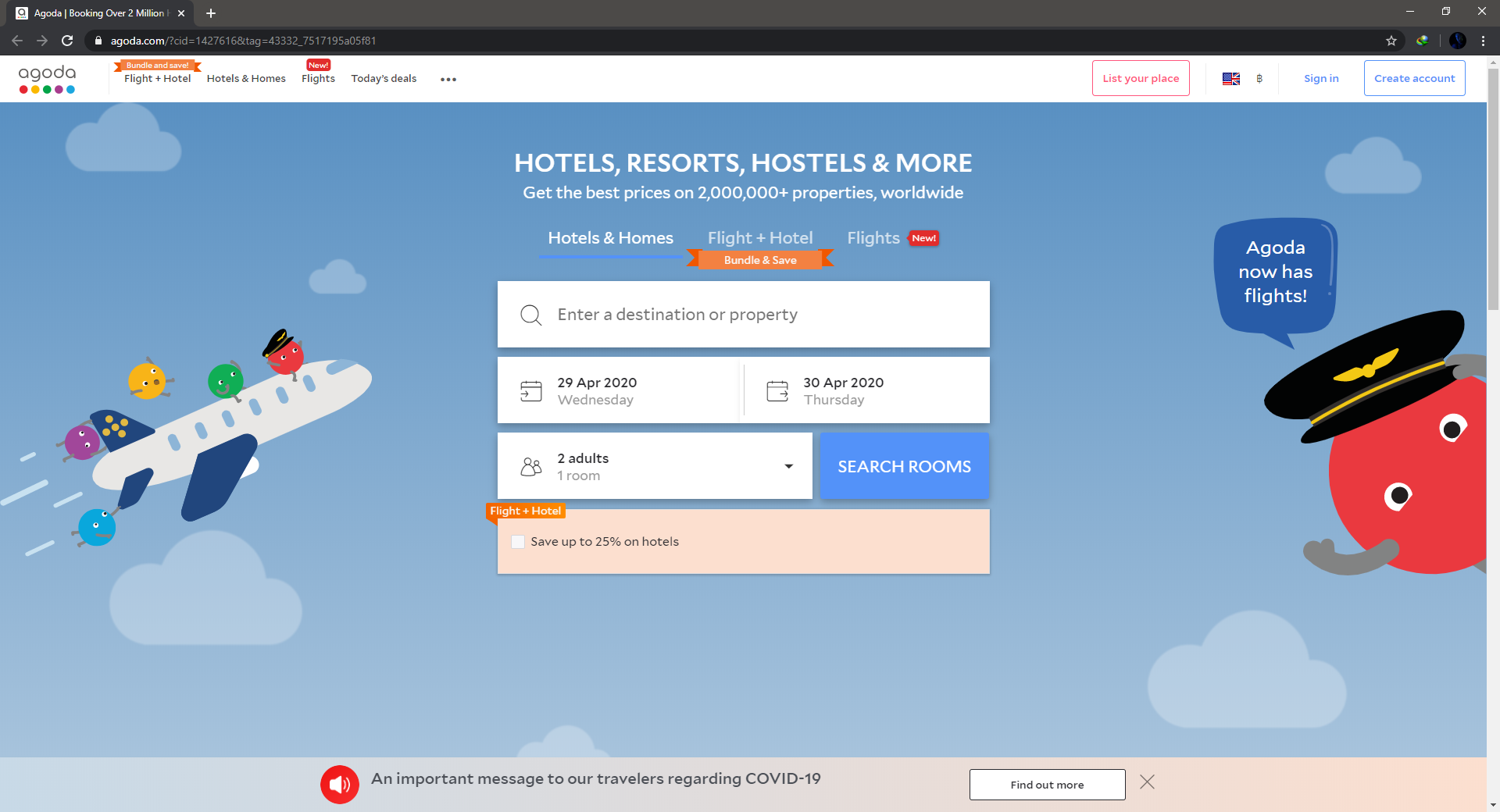Image resolution: width=1500 pixels, height=812 pixels.
Task: Click the Bundle & Save ribbon
Action: [x=760, y=260]
